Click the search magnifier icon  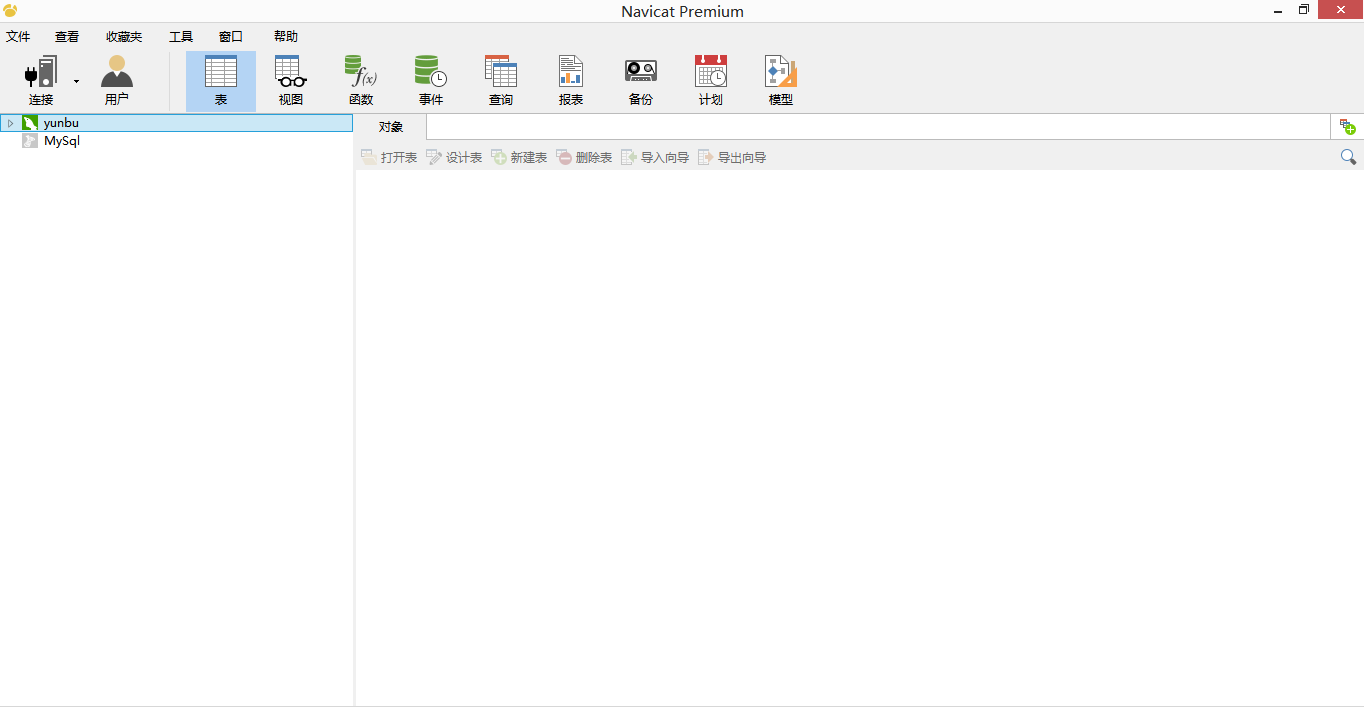[1347, 157]
